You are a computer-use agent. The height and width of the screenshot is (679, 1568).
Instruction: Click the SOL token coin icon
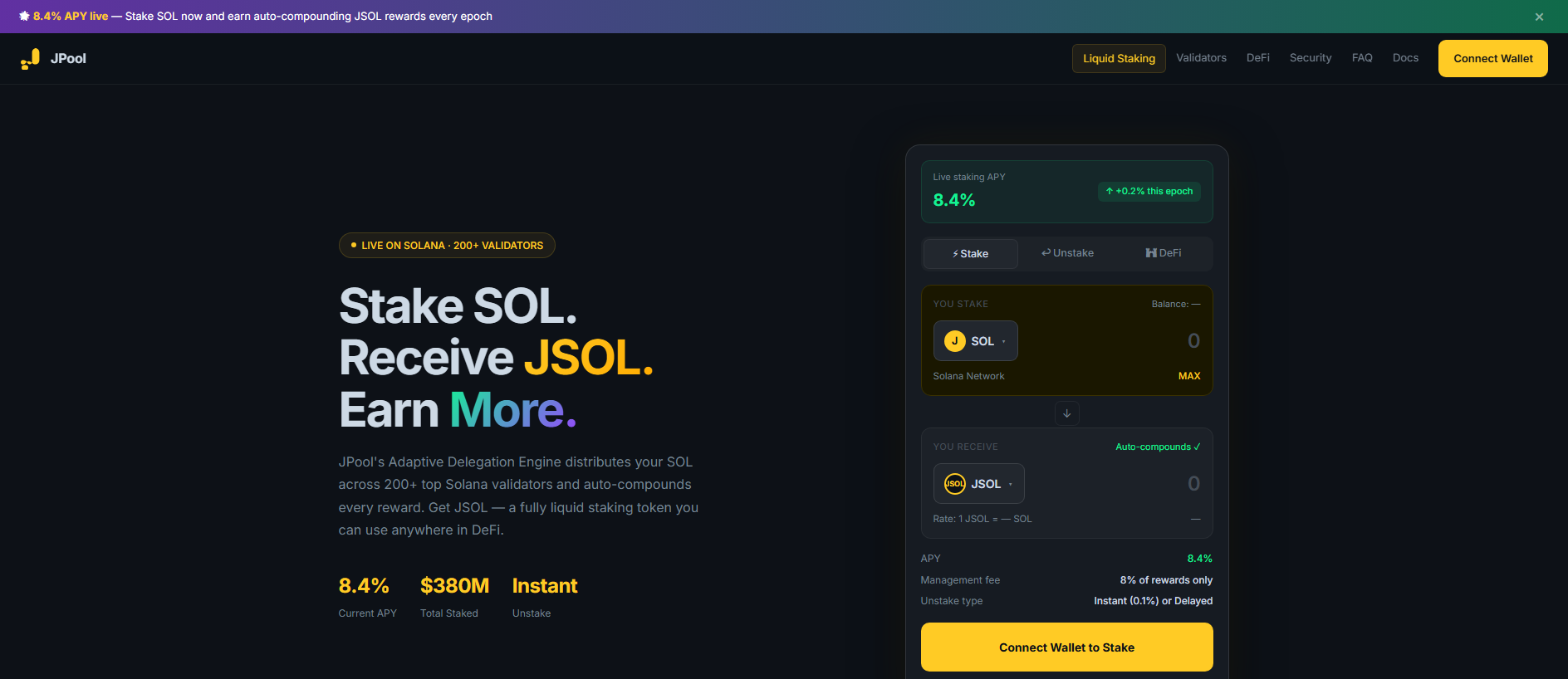[x=955, y=341]
